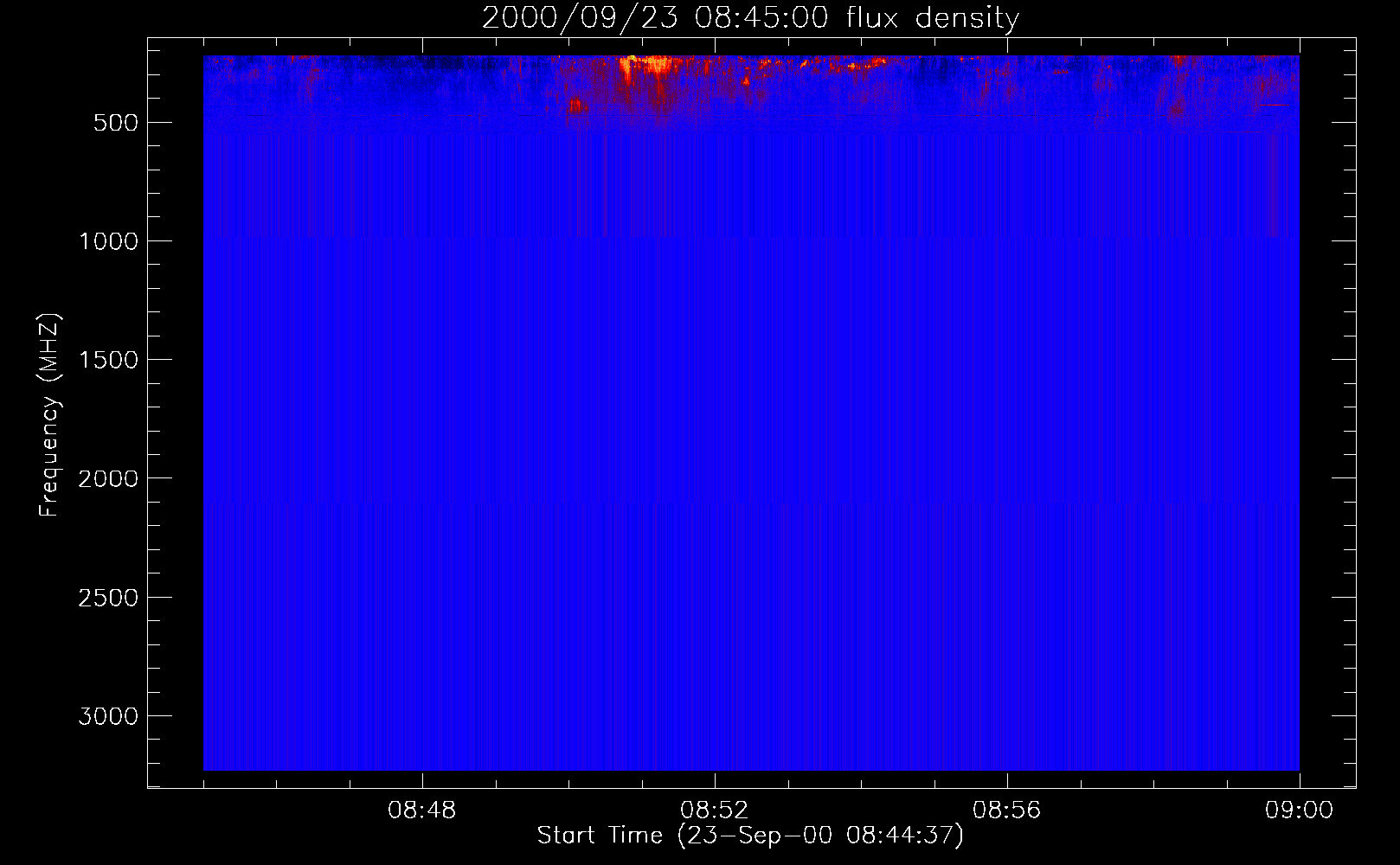Click the 1500 frequency tick label

pos(108,360)
